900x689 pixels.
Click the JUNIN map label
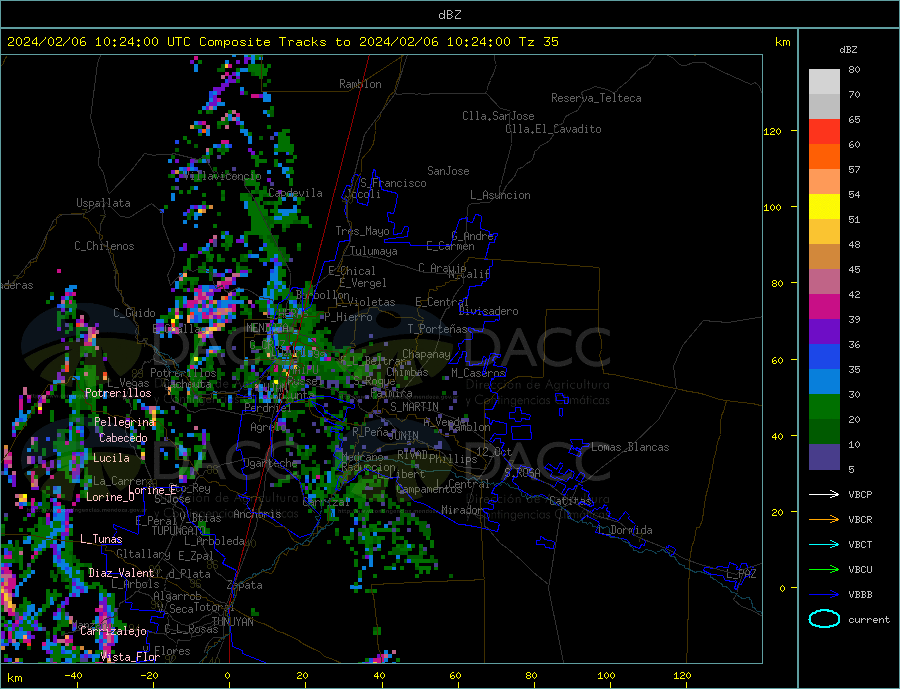(x=403, y=436)
